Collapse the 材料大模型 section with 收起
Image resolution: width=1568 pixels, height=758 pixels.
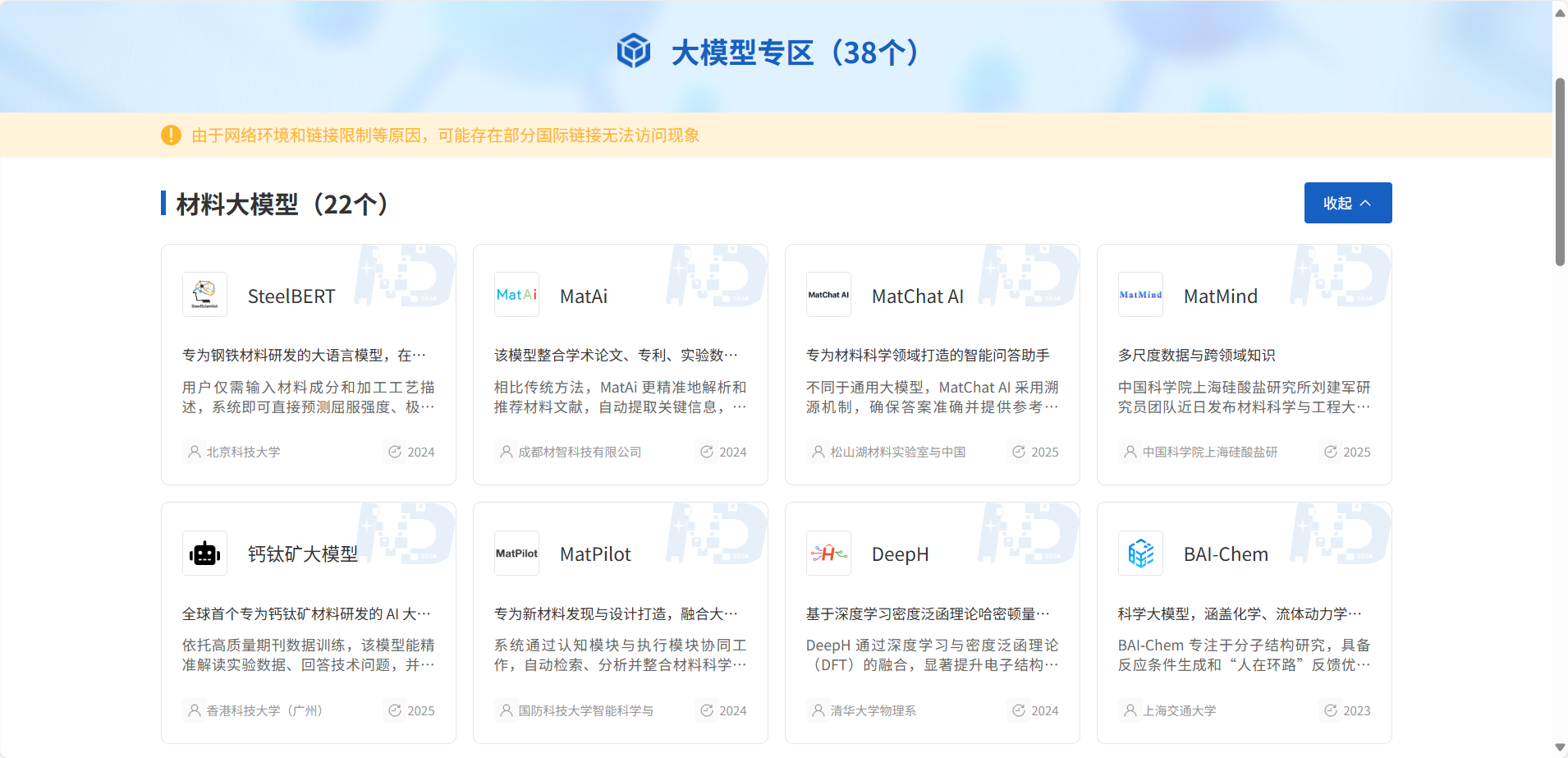coord(1347,203)
